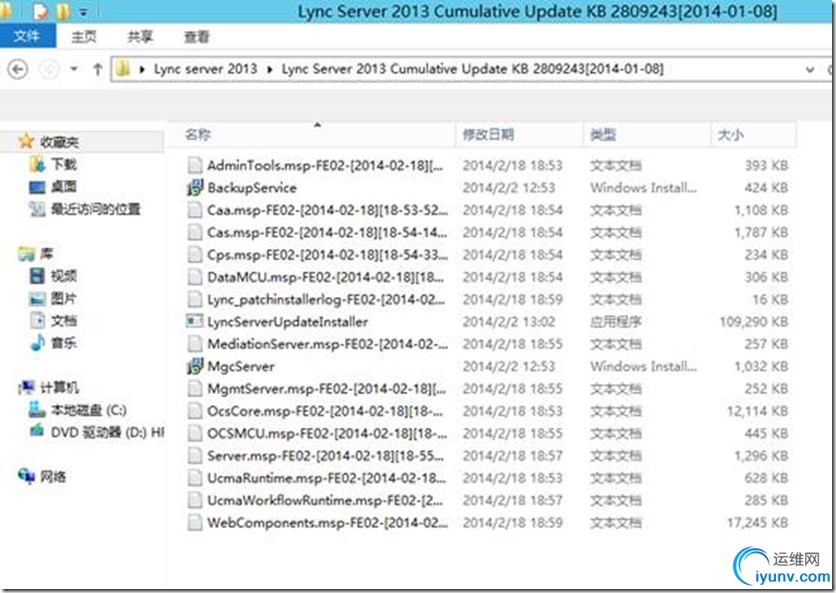836x593 pixels.
Task: Click the AdminTools.msp-FE02 file icon
Action: click(195, 165)
